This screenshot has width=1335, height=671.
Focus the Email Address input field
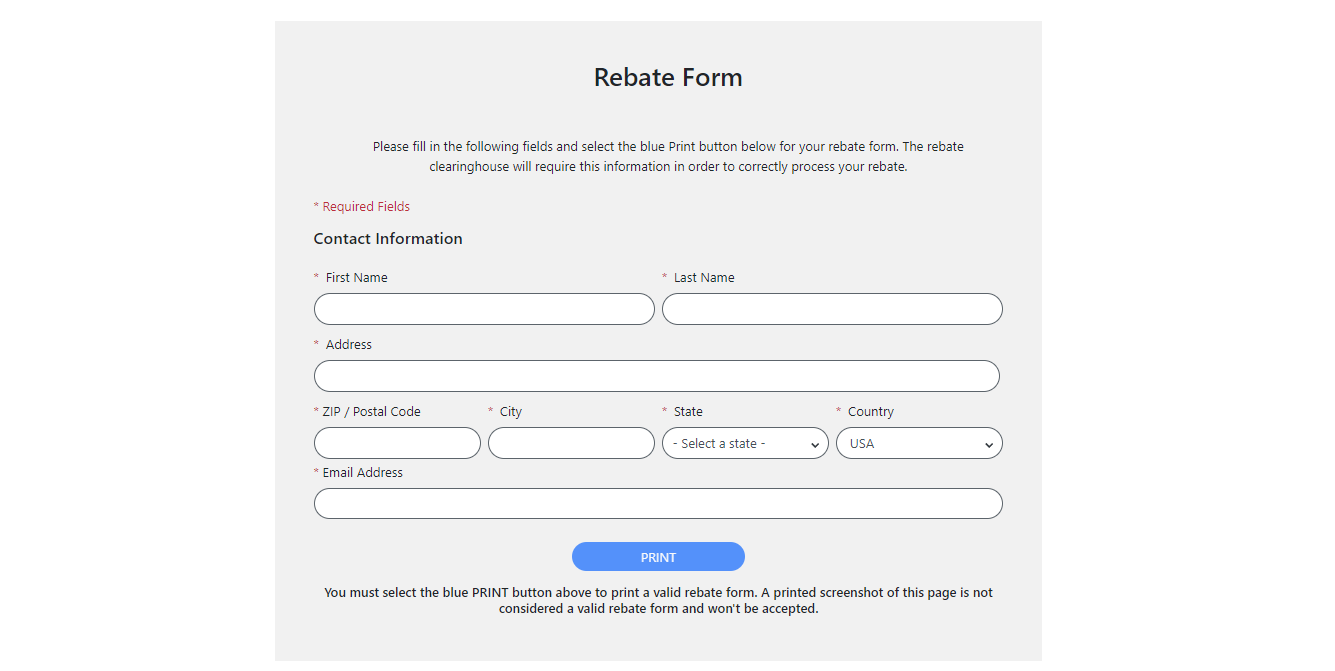pyautogui.click(x=658, y=504)
